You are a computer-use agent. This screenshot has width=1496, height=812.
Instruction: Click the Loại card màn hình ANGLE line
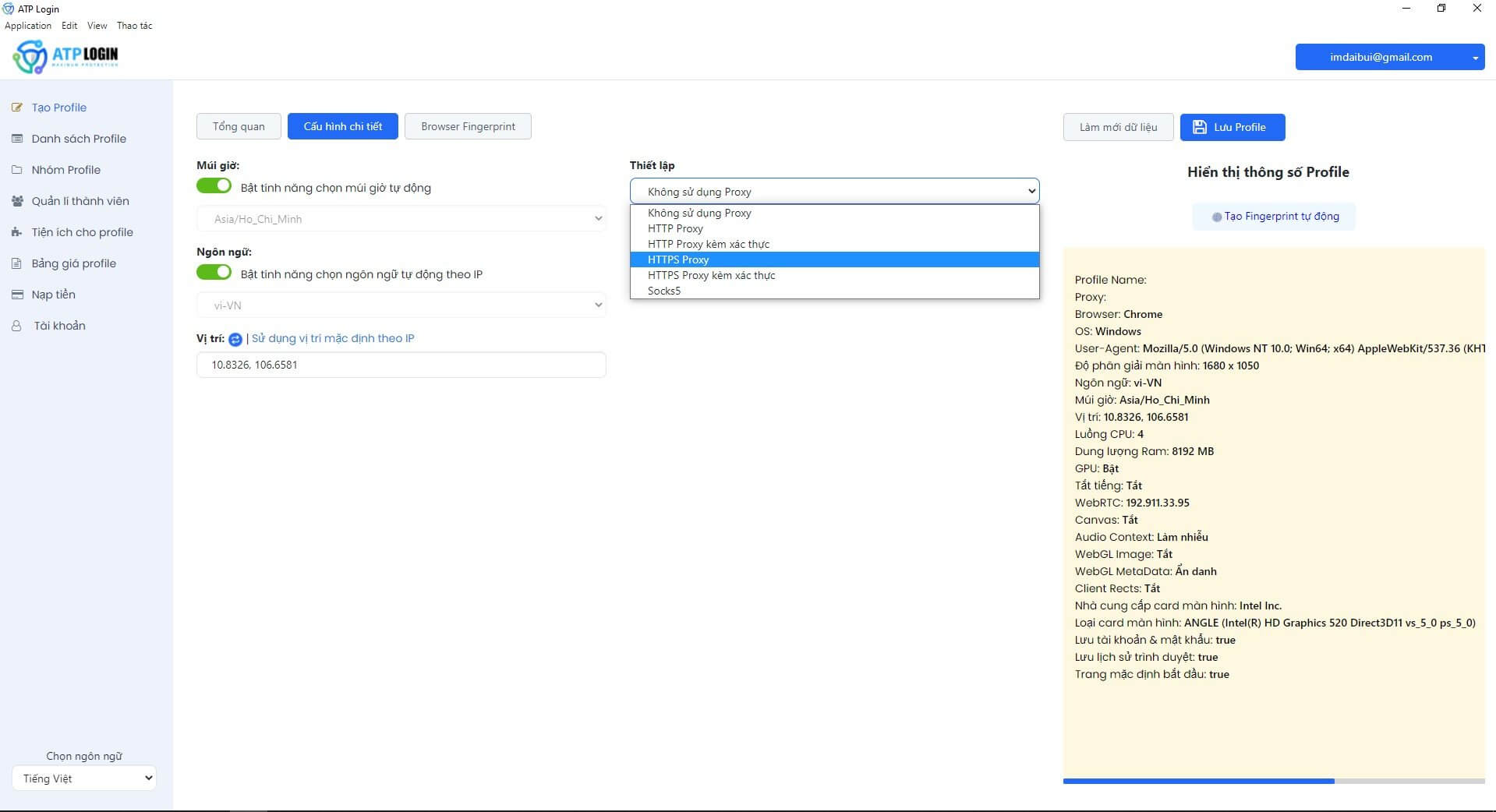[1275, 623]
